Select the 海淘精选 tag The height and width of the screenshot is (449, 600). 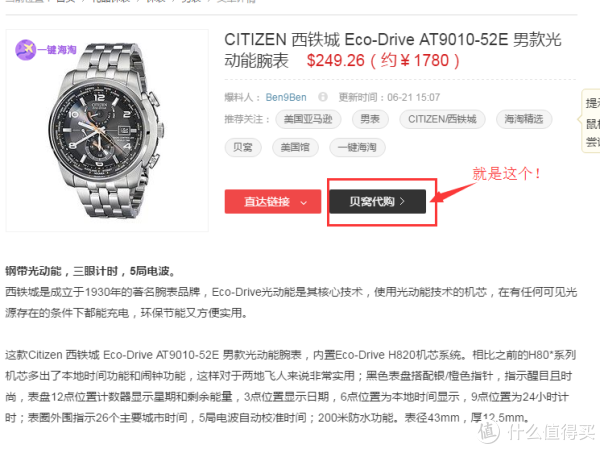523,119
